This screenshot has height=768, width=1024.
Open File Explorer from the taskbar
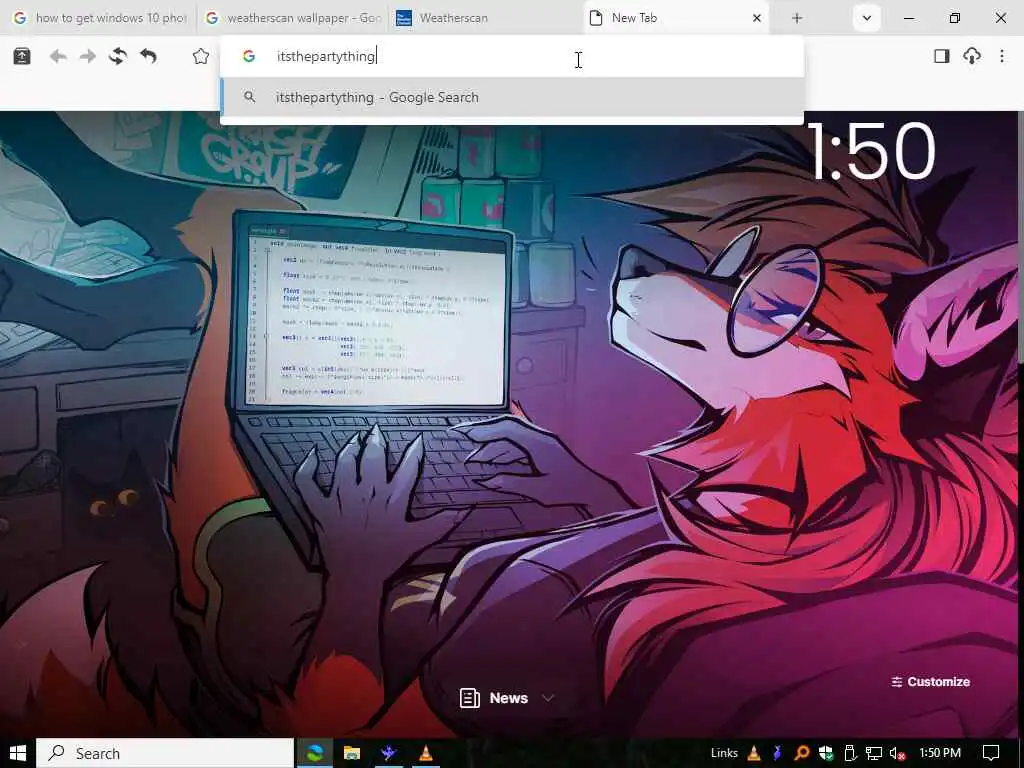(352, 753)
